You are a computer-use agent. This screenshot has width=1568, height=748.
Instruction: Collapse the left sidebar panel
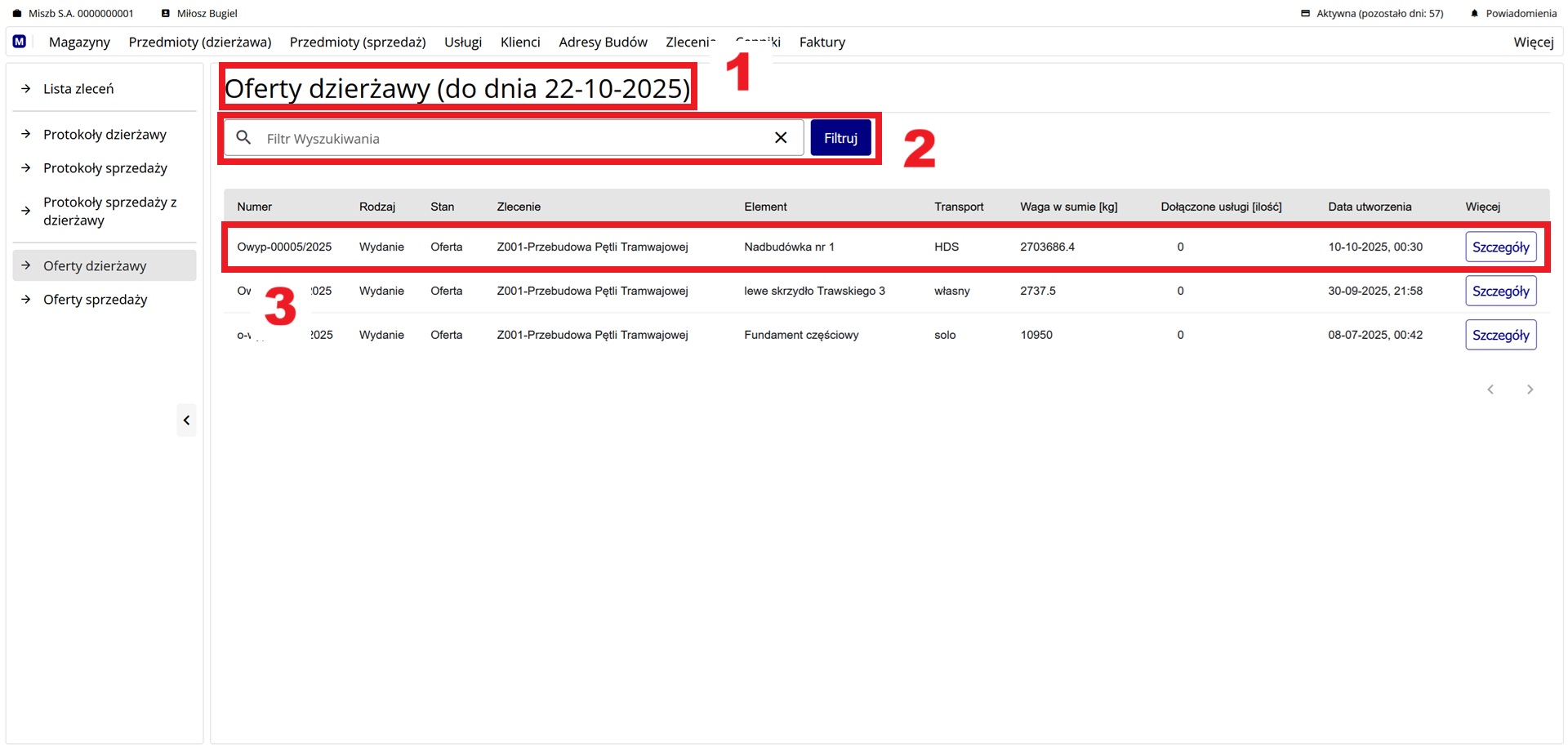point(186,421)
